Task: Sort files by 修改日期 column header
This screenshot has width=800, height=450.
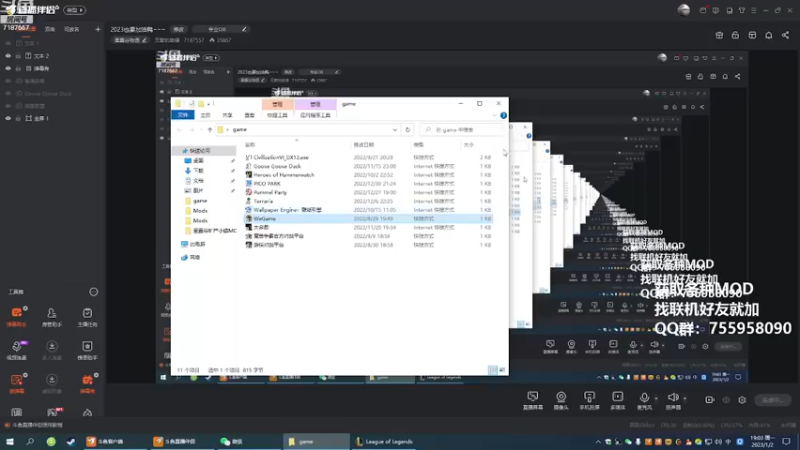Action: tap(363, 145)
